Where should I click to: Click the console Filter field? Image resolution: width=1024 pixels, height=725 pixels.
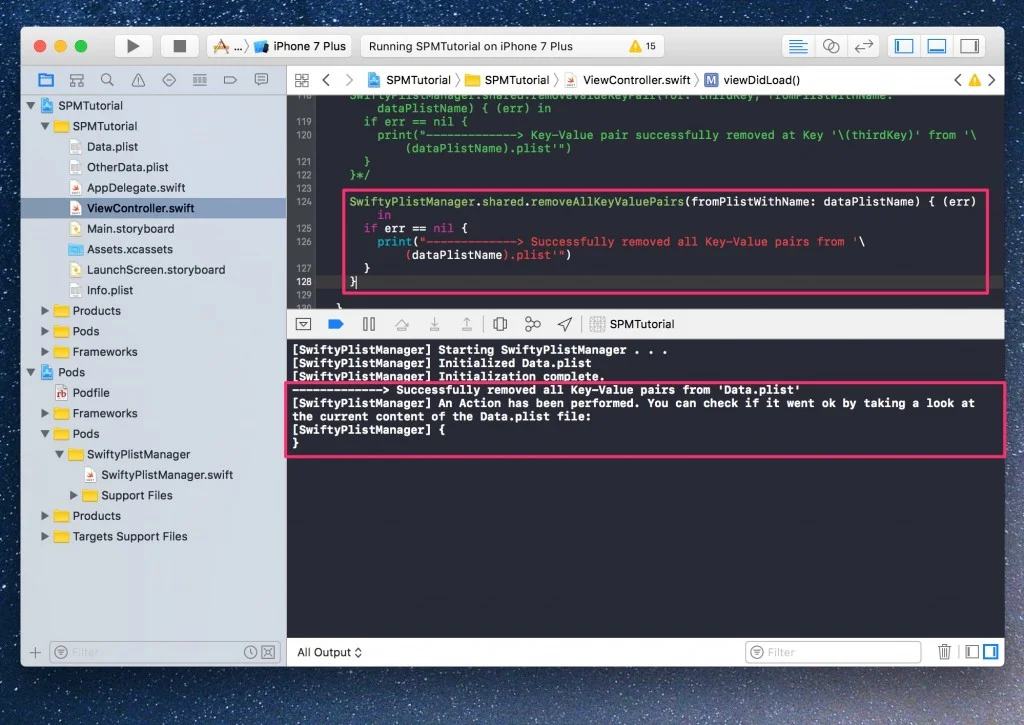tap(833, 652)
